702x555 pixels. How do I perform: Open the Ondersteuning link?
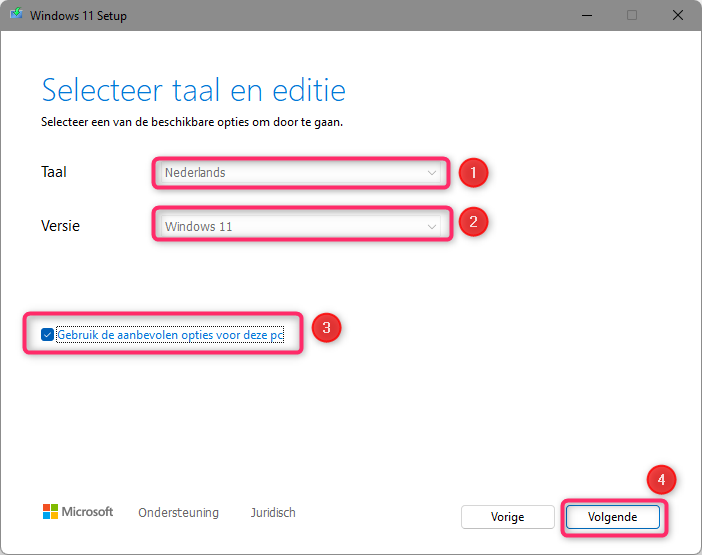coord(178,512)
